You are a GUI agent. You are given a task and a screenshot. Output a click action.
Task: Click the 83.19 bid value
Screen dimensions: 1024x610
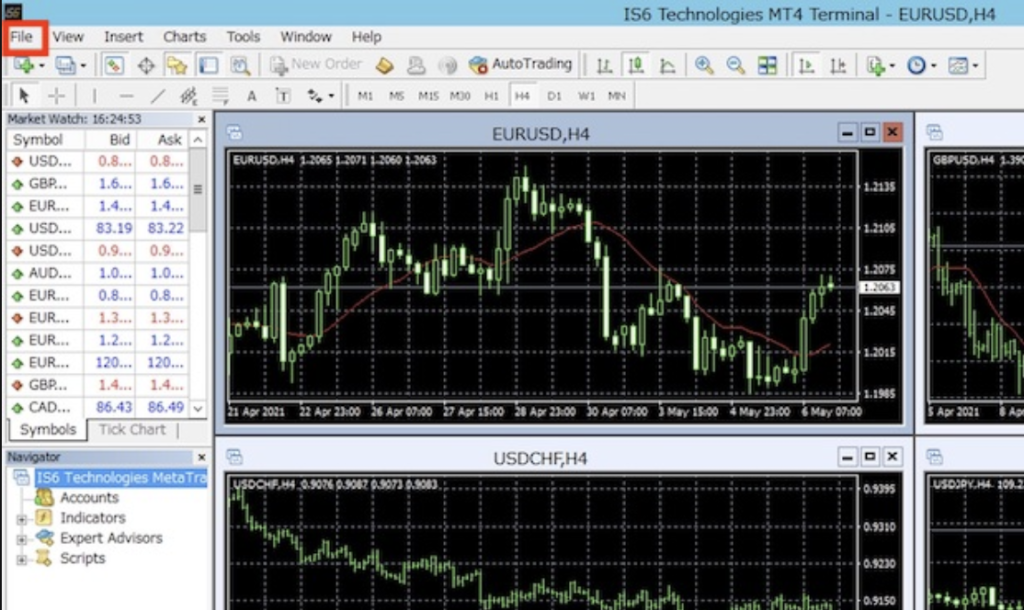[114, 229]
